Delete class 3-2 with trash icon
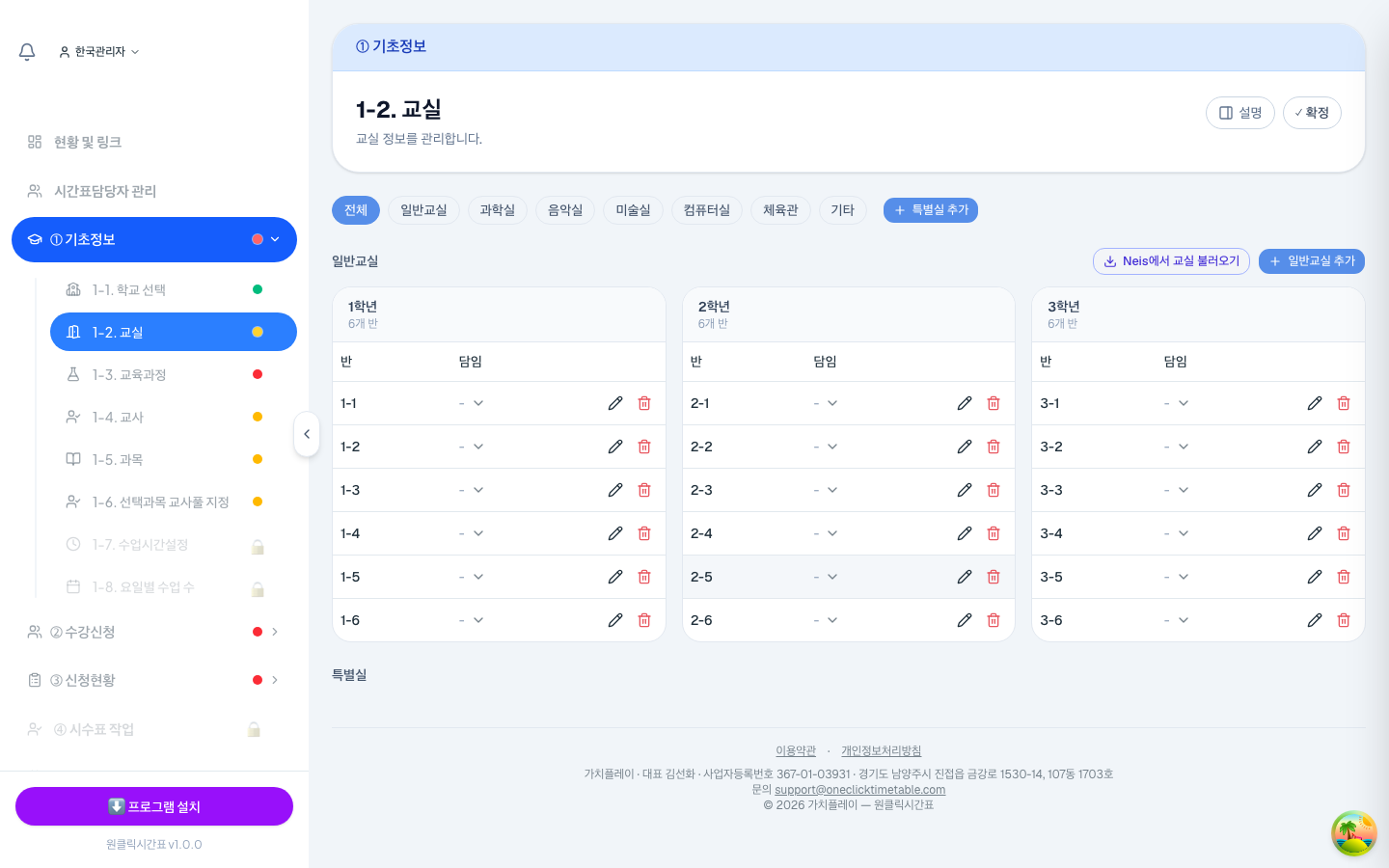This screenshot has height=868, width=1389. pyautogui.click(x=1344, y=447)
